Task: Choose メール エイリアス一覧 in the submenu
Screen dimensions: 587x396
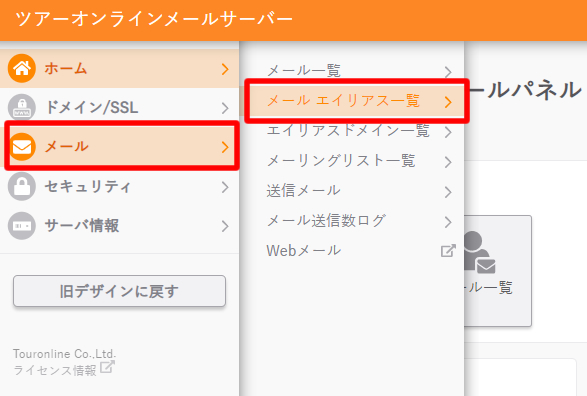Action: coord(352,101)
